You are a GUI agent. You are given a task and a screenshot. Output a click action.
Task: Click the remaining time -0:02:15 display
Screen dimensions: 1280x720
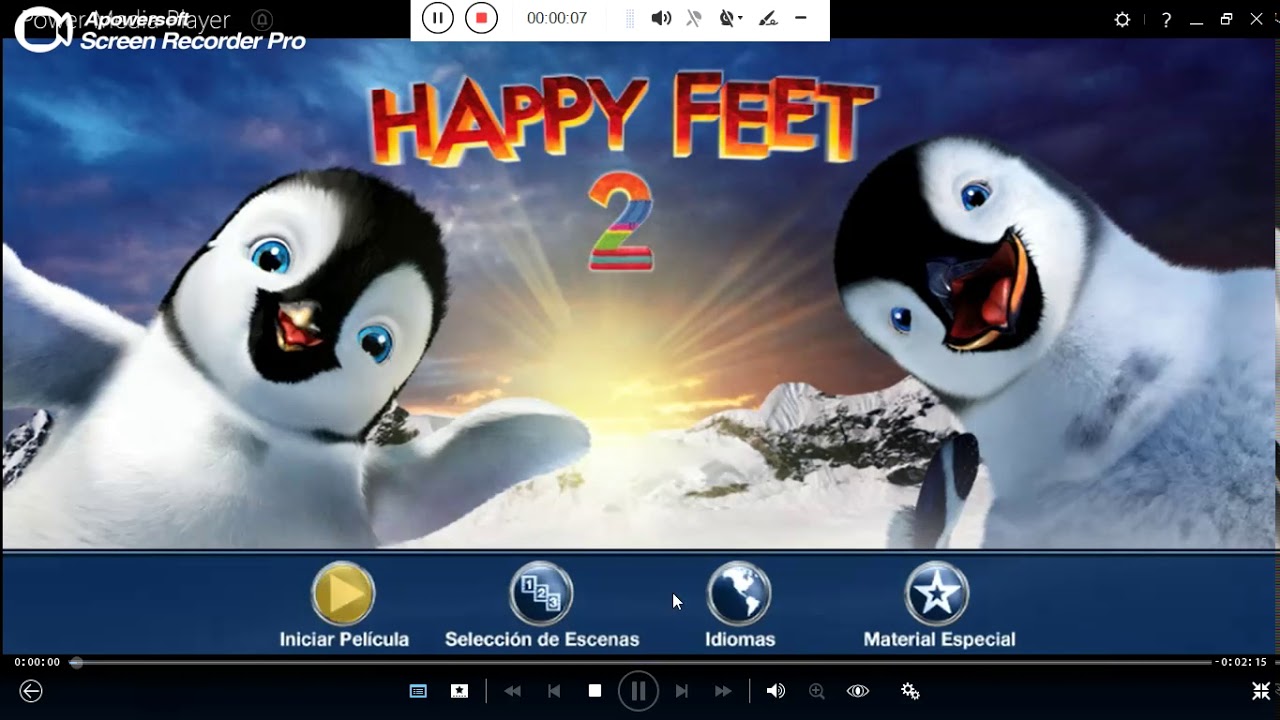1243,662
